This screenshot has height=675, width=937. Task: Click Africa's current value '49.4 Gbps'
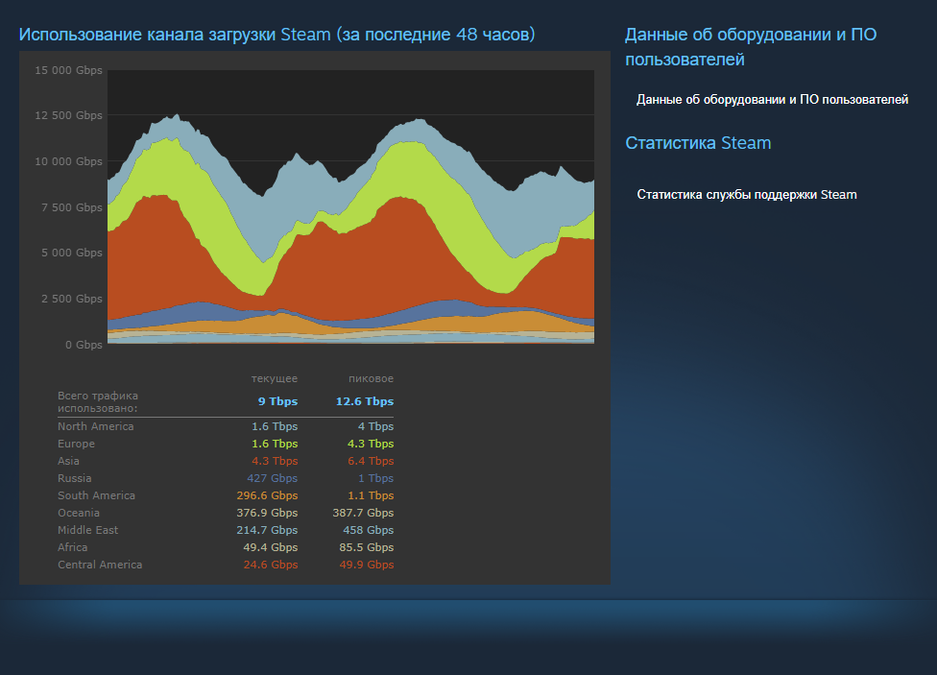(x=270, y=548)
